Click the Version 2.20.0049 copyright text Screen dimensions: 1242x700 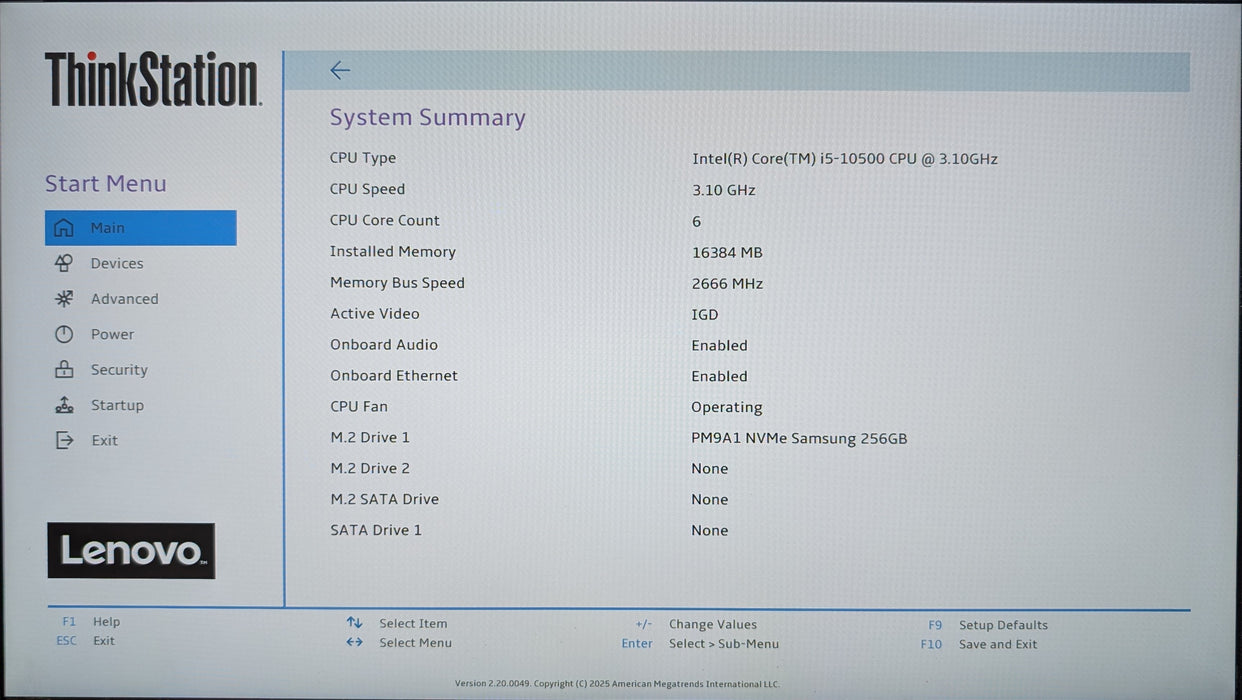617,684
